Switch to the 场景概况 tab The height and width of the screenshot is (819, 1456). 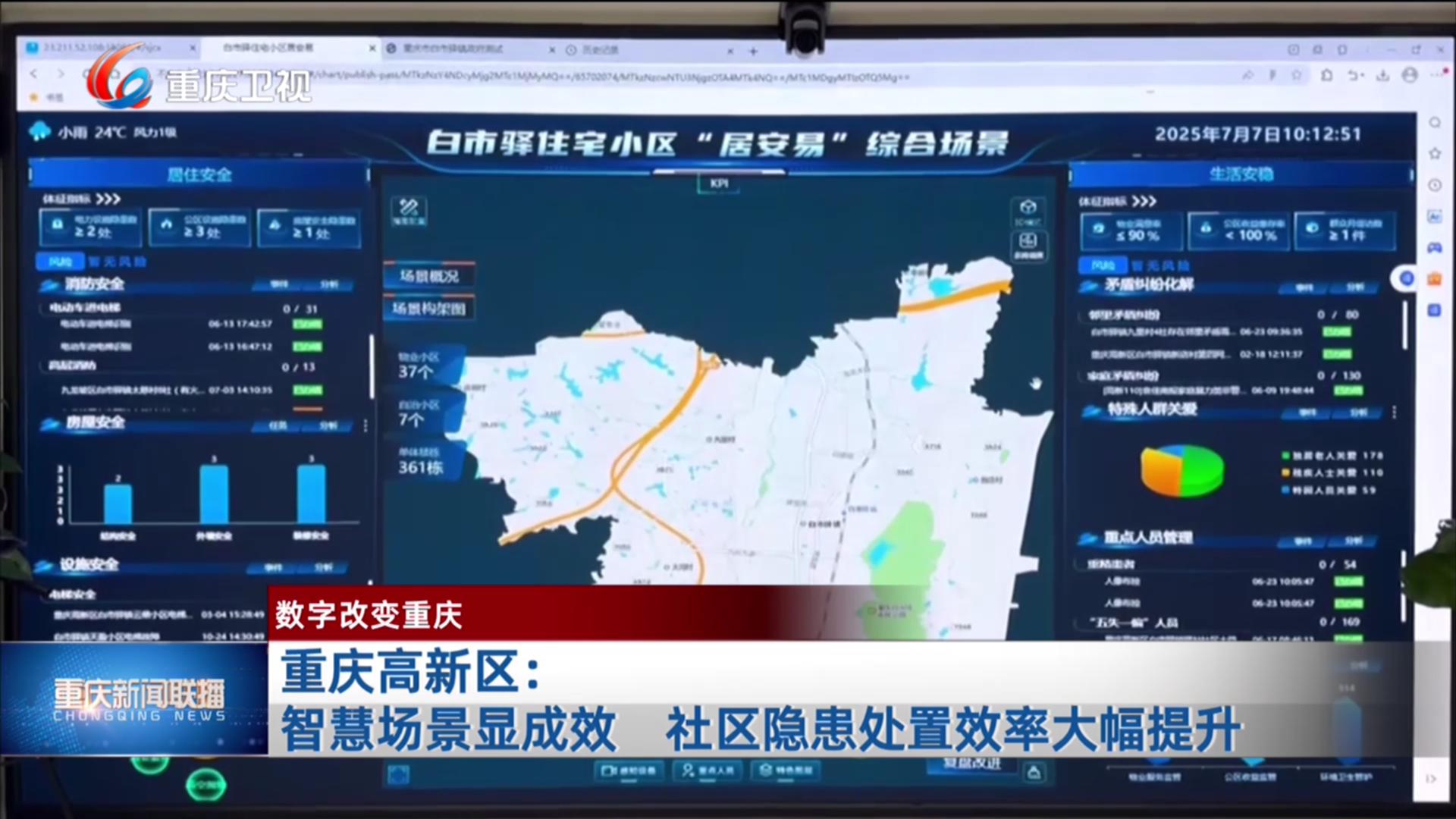pos(429,276)
